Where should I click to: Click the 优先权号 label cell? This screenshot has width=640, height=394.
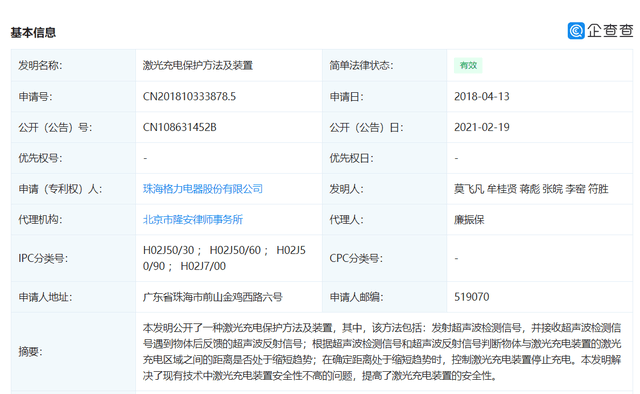[x=73, y=158]
